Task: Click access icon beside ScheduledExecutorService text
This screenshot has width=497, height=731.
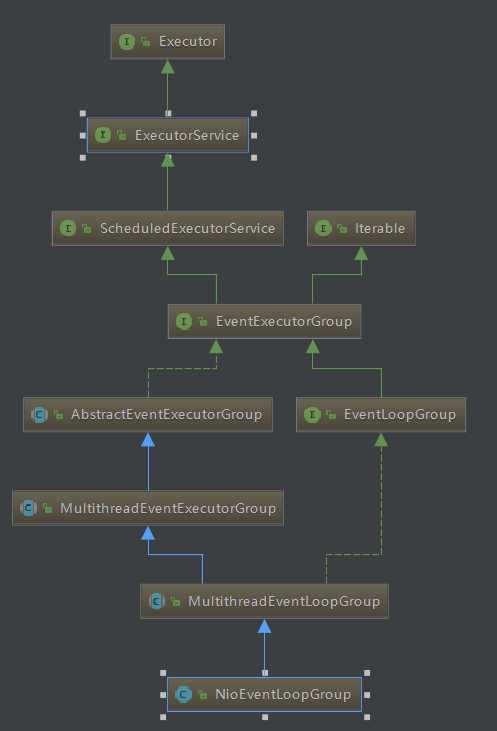Action: click(87, 228)
